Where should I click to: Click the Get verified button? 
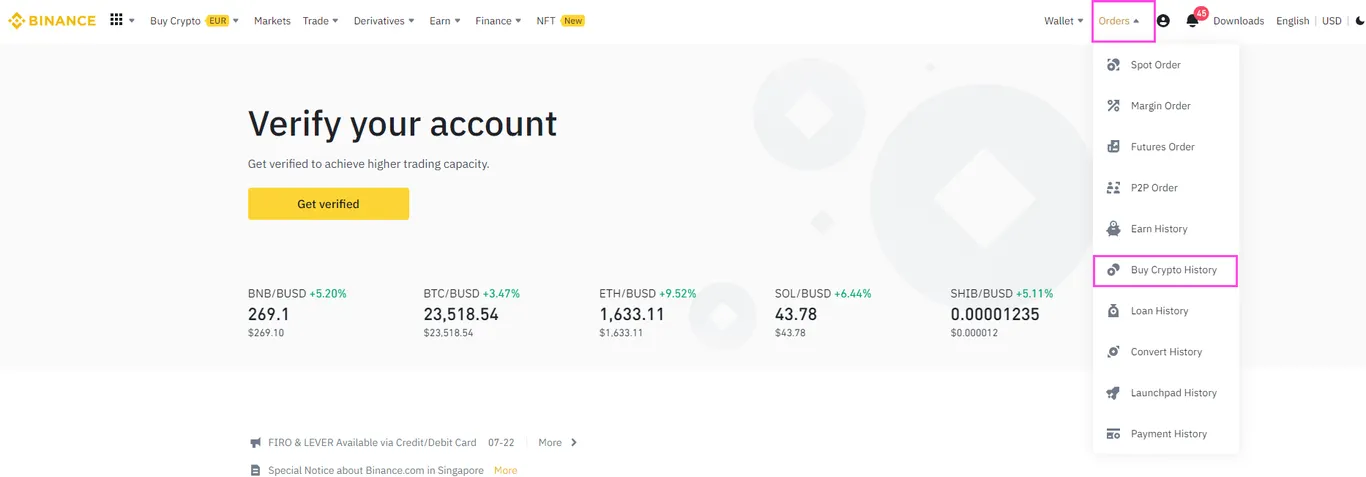coord(328,204)
